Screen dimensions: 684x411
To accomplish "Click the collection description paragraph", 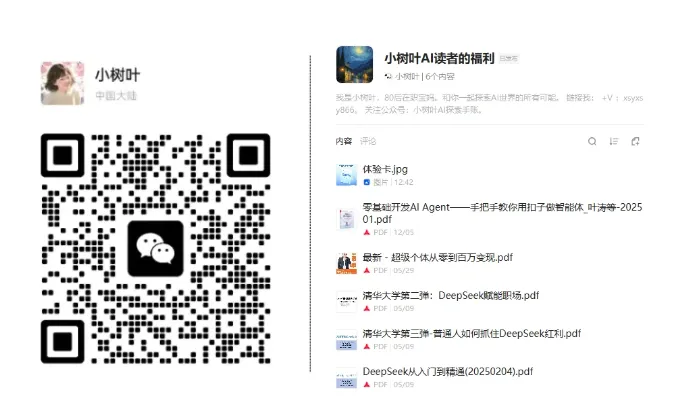I will (489, 104).
